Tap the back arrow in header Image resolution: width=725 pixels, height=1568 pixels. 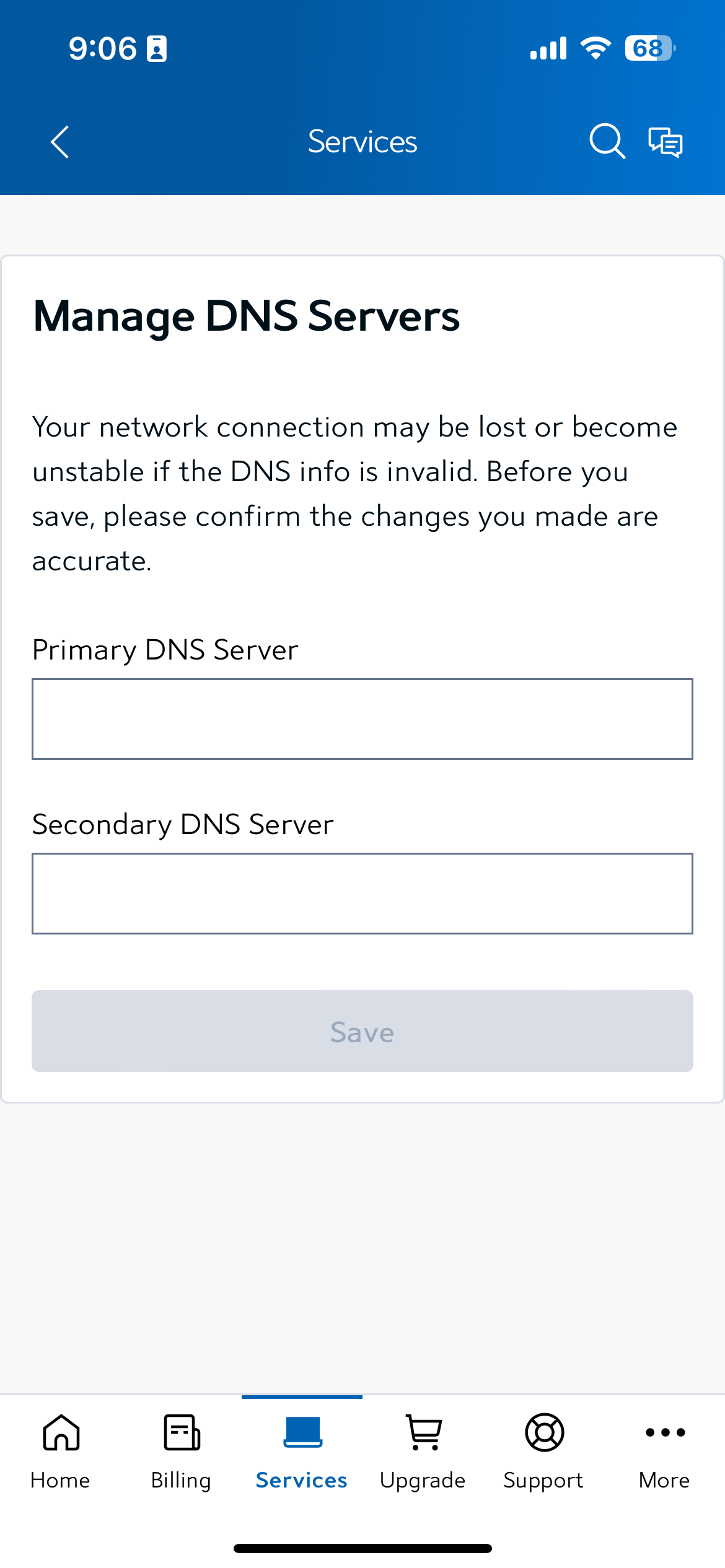coord(60,142)
